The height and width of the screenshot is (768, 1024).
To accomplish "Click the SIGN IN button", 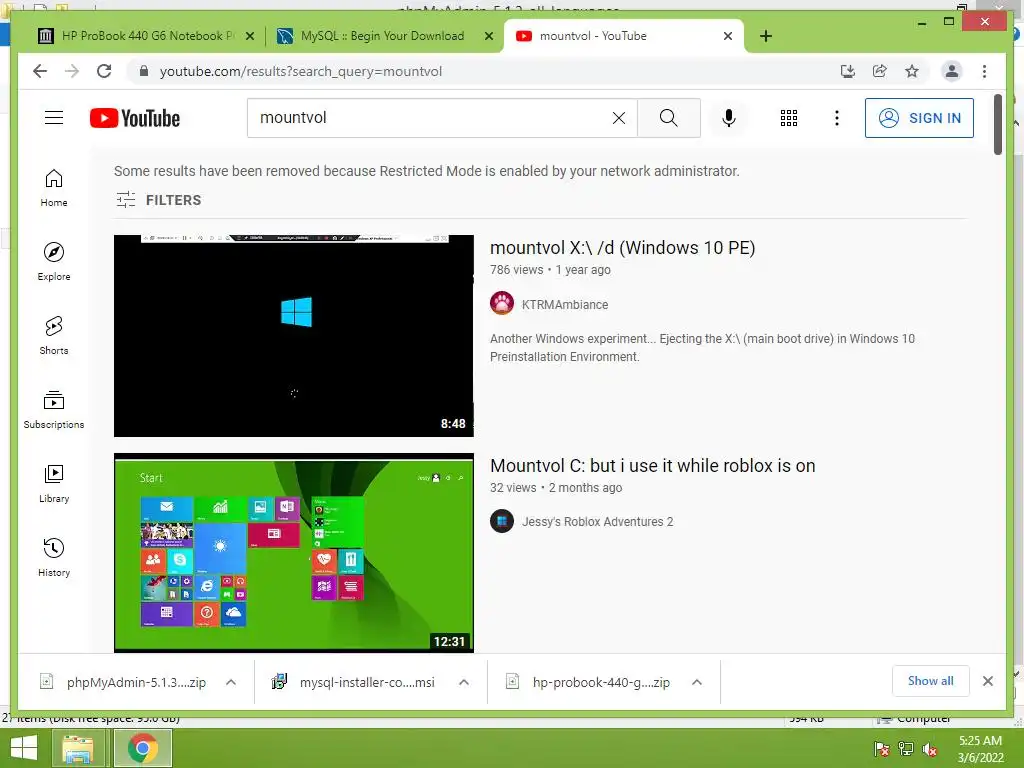I will (919, 118).
